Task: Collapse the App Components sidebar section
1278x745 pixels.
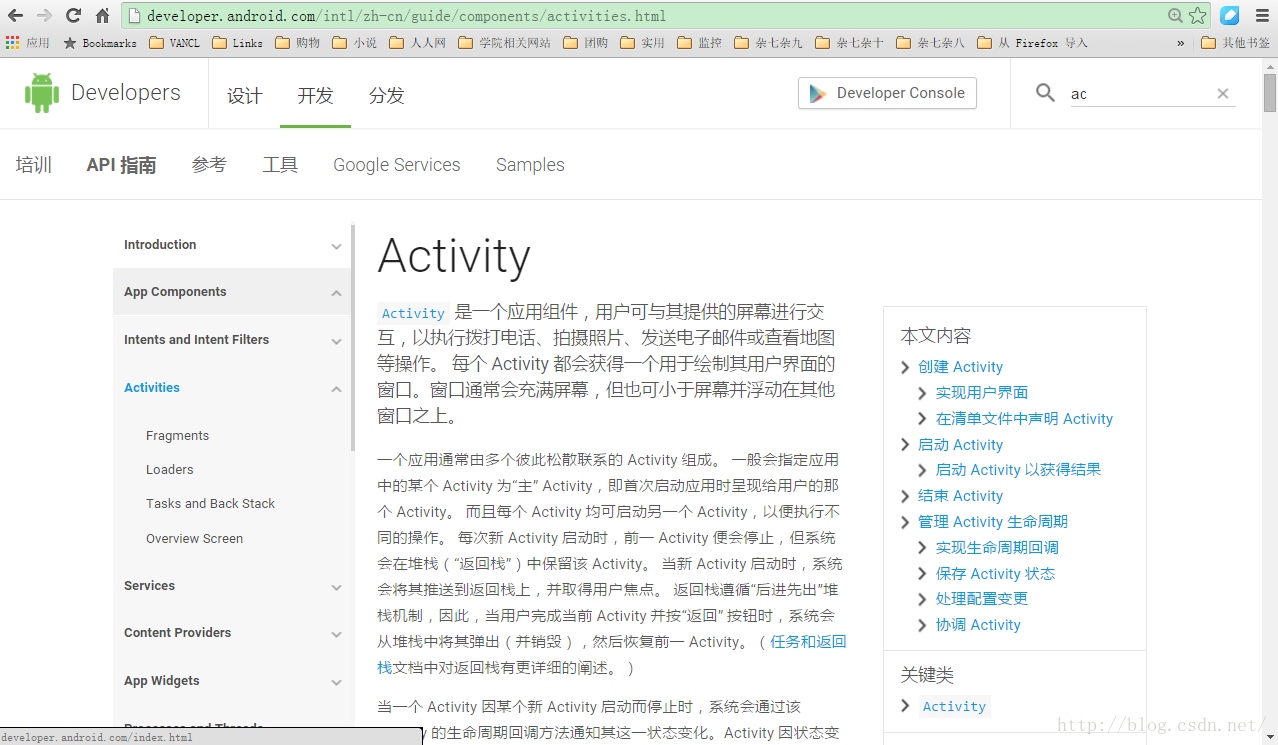Action: 336,293
